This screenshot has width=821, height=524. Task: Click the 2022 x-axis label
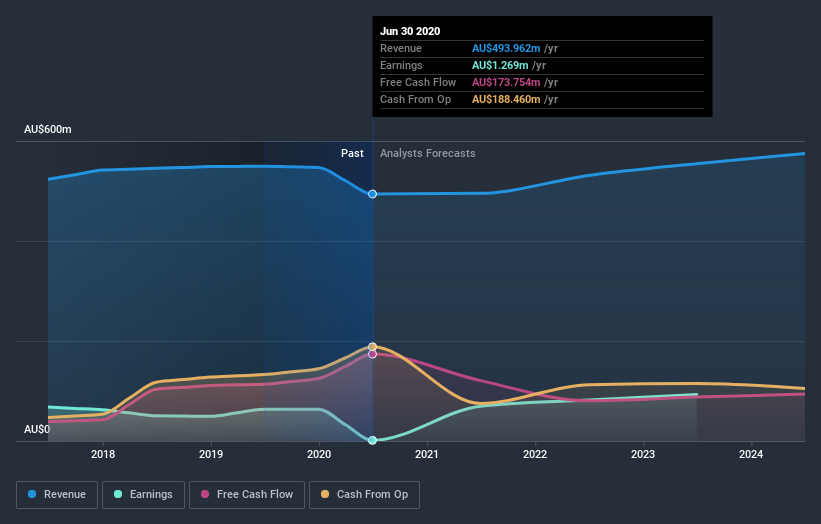click(535, 454)
